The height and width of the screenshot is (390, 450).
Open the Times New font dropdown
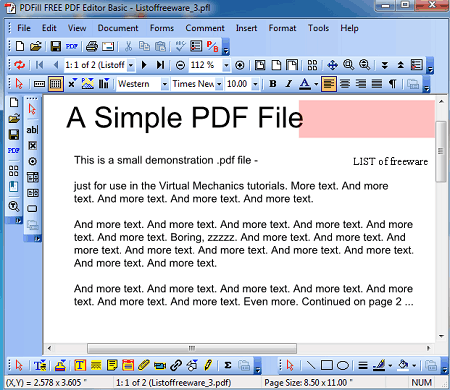click(x=219, y=84)
